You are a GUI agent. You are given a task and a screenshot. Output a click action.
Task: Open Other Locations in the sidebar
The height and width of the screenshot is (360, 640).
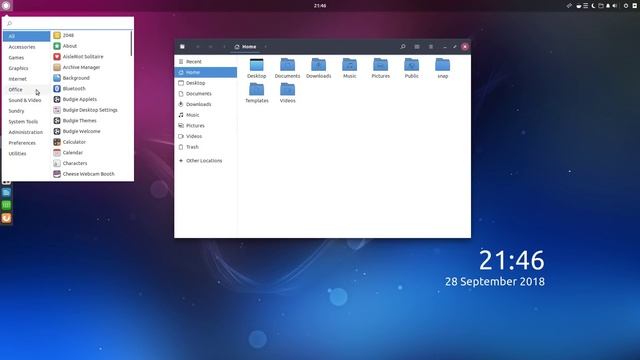[206, 160]
